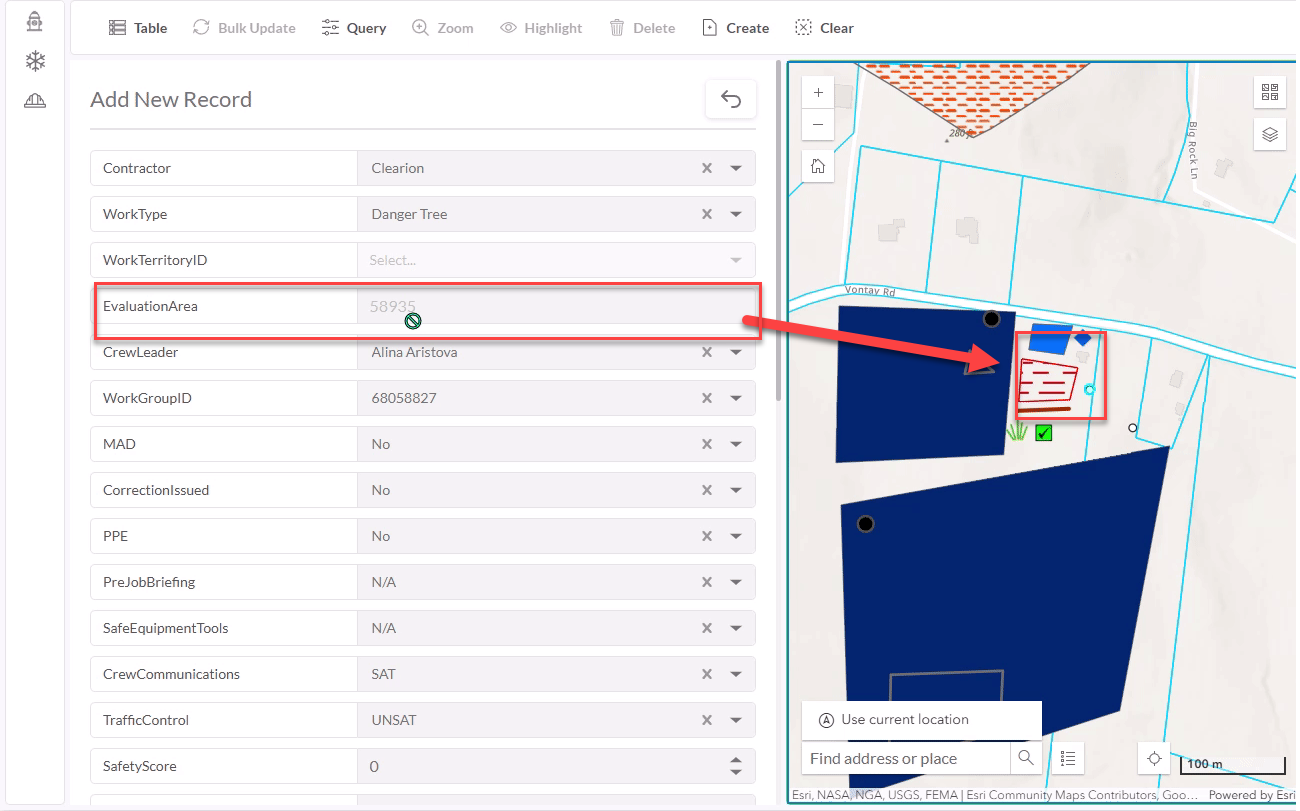The width and height of the screenshot is (1300, 811).
Task: Expand the PreJobBriefing dropdown
Action: [736, 582]
